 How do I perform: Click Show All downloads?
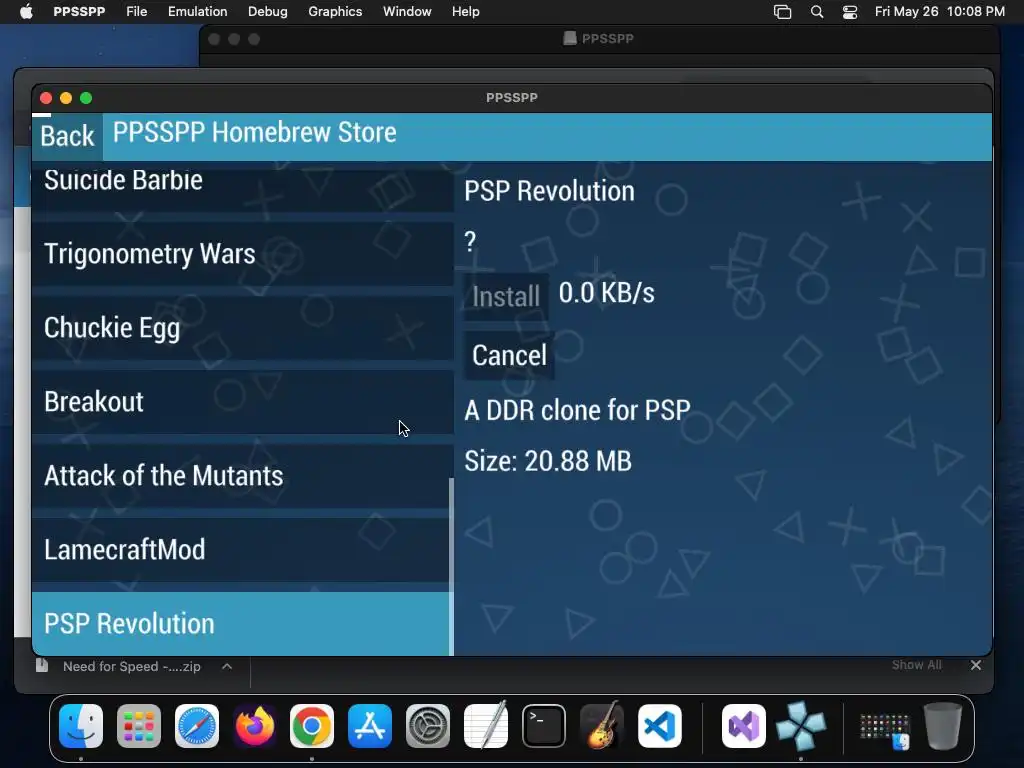click(916, 665)
